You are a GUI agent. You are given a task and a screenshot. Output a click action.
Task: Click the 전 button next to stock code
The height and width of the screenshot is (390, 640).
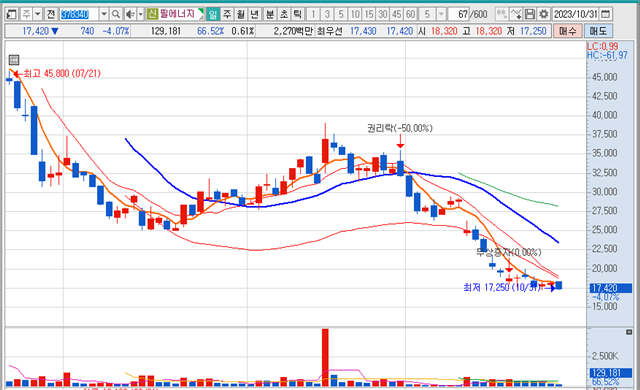point(51,15)
